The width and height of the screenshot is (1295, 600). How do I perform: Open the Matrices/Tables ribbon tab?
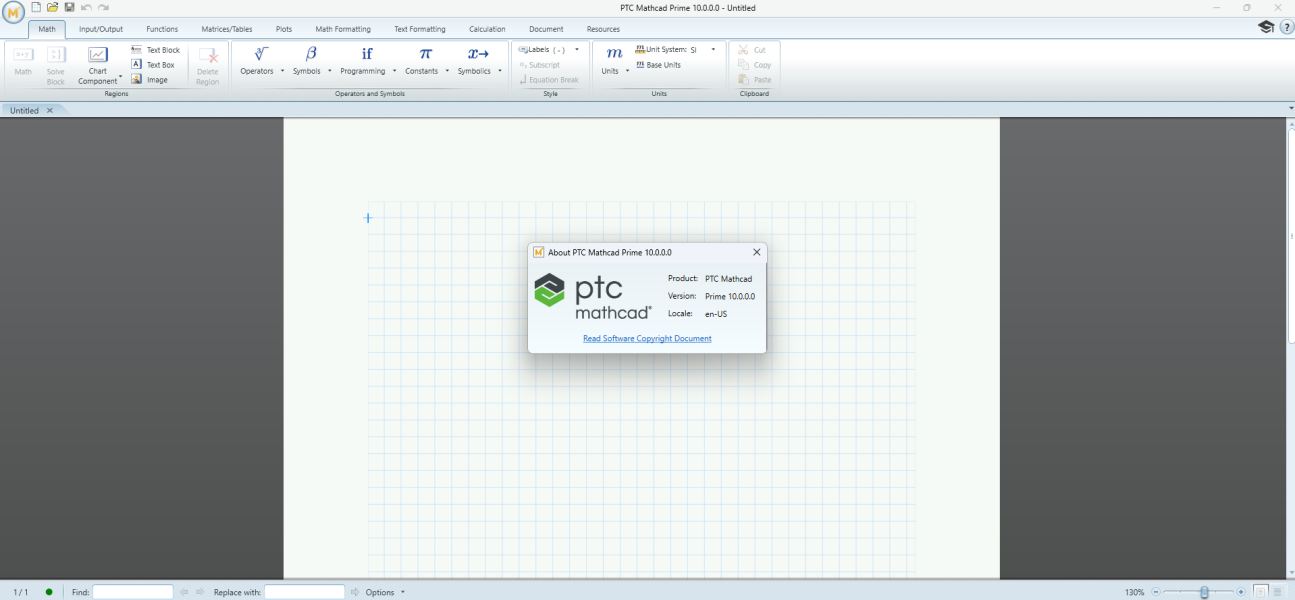[x=227, y=29]
